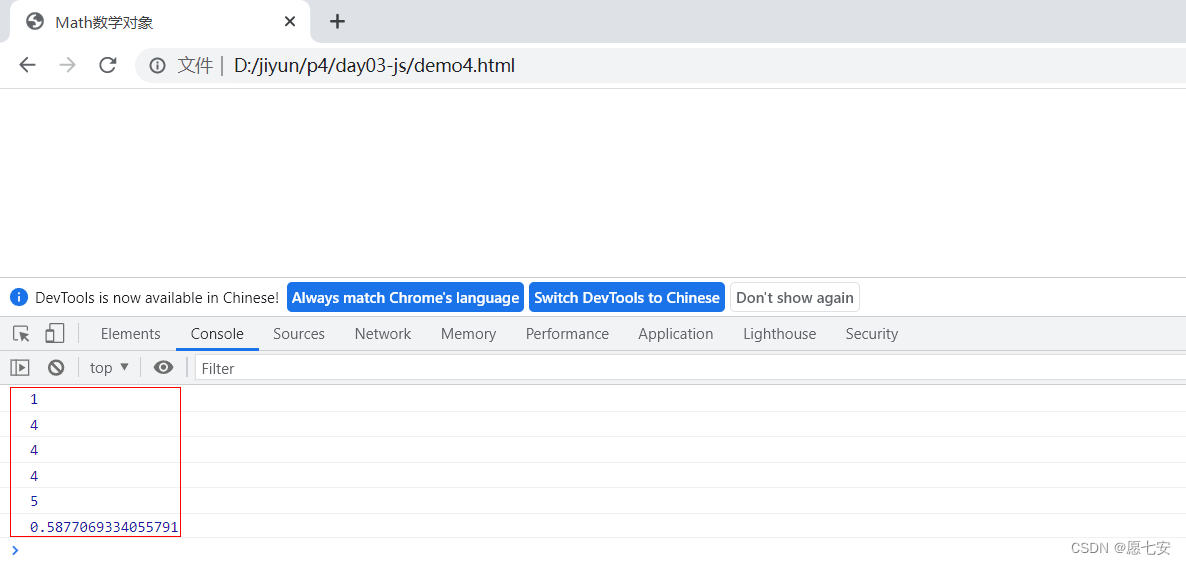Click Don't show again
Viewport: 1186px width, 565px height.
pyautogui.click(x=795, y=297)
